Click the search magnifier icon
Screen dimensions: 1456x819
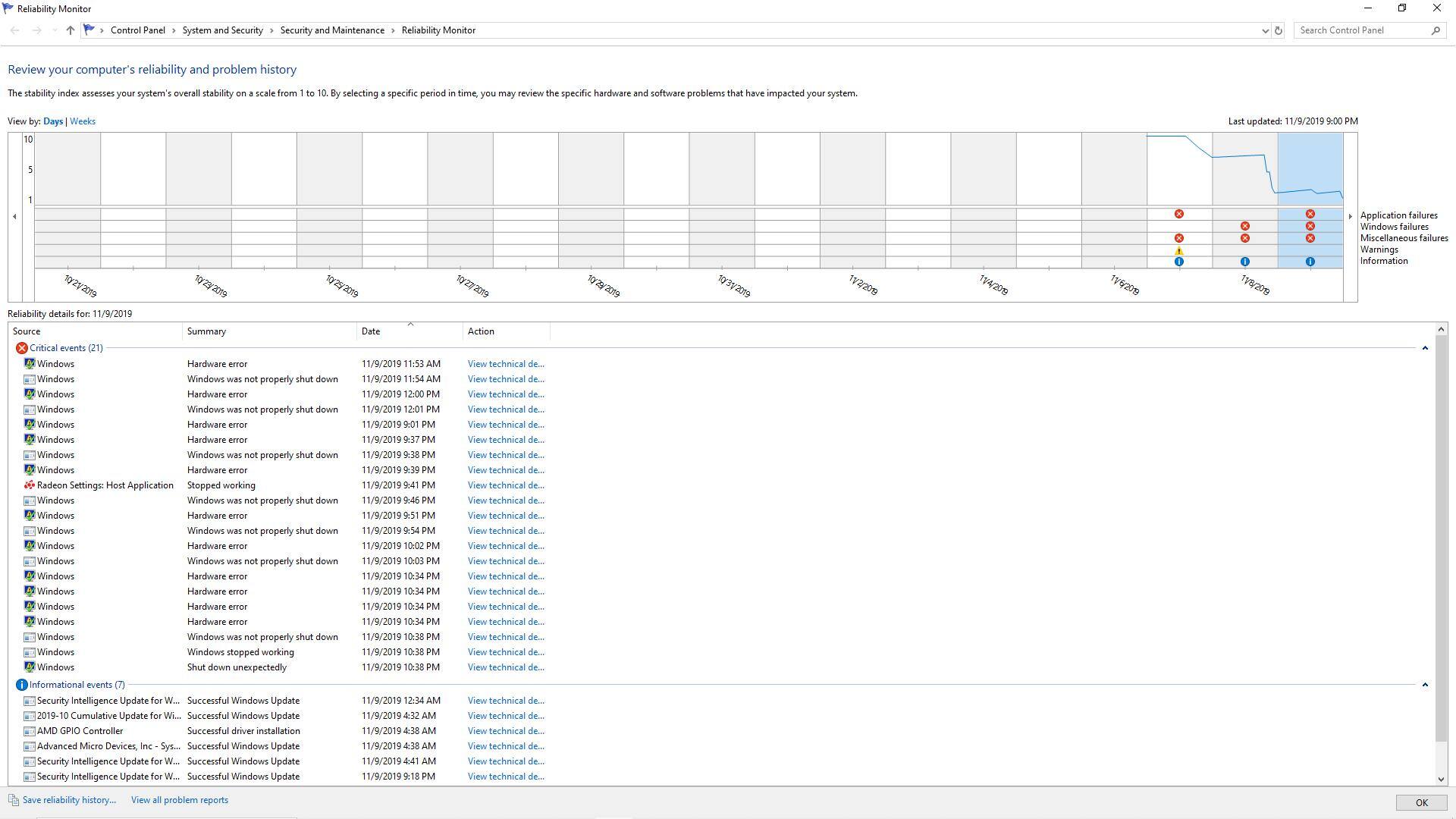click(x=1436, y=30)
